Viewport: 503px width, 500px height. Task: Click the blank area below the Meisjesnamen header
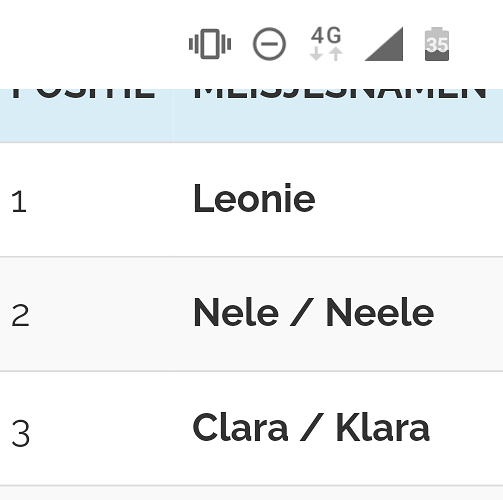[x=338, y=122]
